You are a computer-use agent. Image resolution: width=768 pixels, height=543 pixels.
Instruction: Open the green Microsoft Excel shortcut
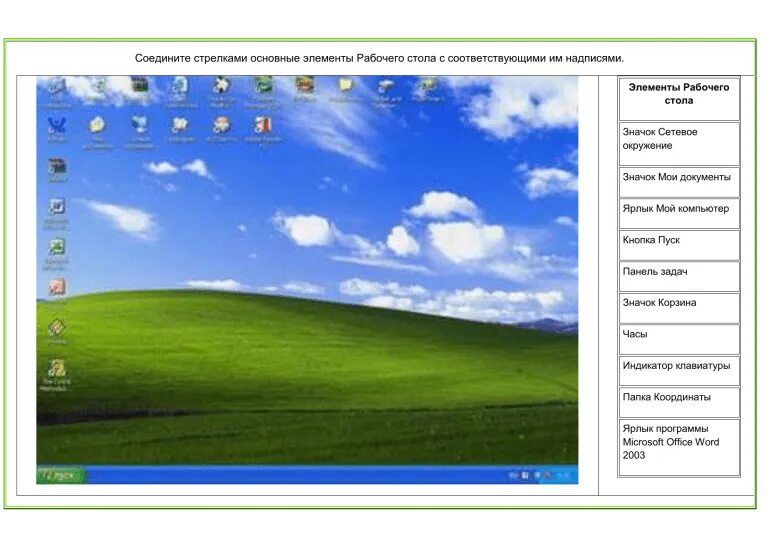(57, 247)
